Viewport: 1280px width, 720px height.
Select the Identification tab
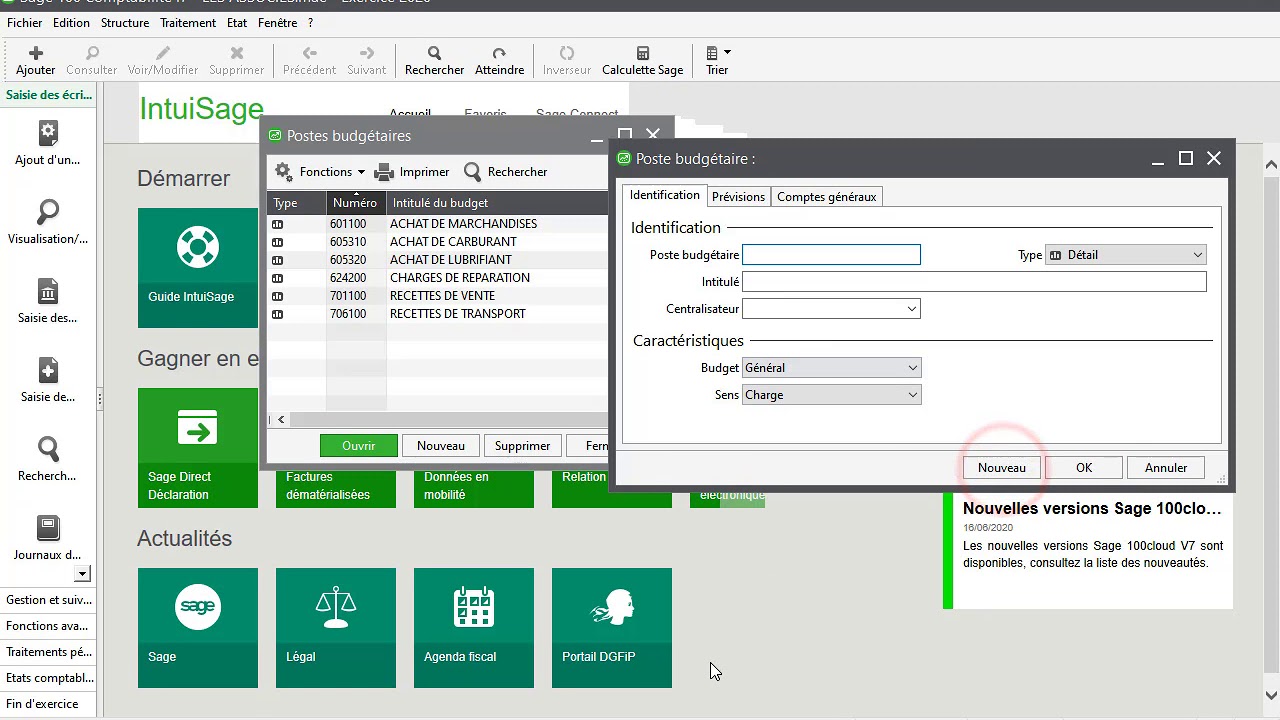pos(665,196)
